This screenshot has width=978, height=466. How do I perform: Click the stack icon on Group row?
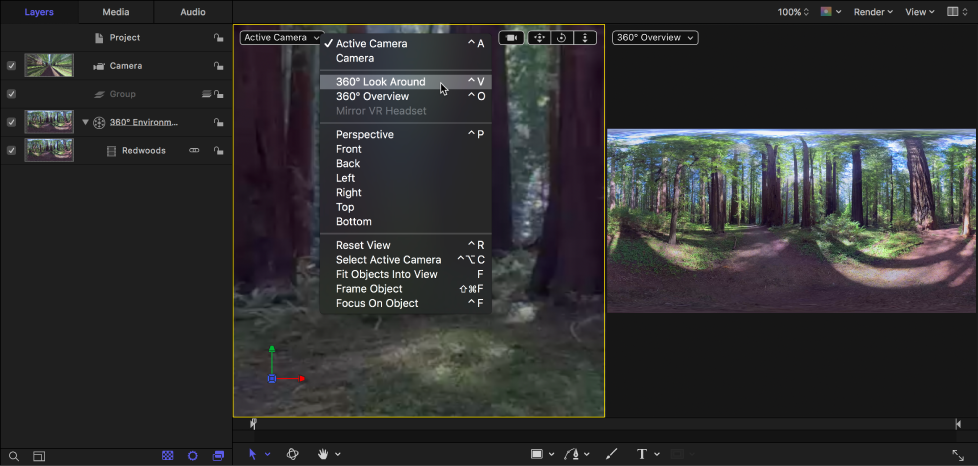tap(206, 94)
